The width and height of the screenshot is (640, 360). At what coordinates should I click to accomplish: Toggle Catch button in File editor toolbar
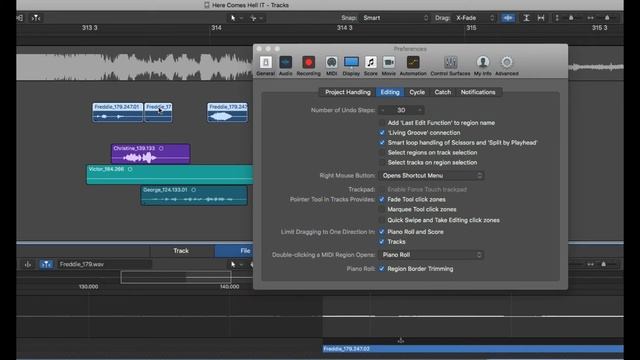point(46,264)
